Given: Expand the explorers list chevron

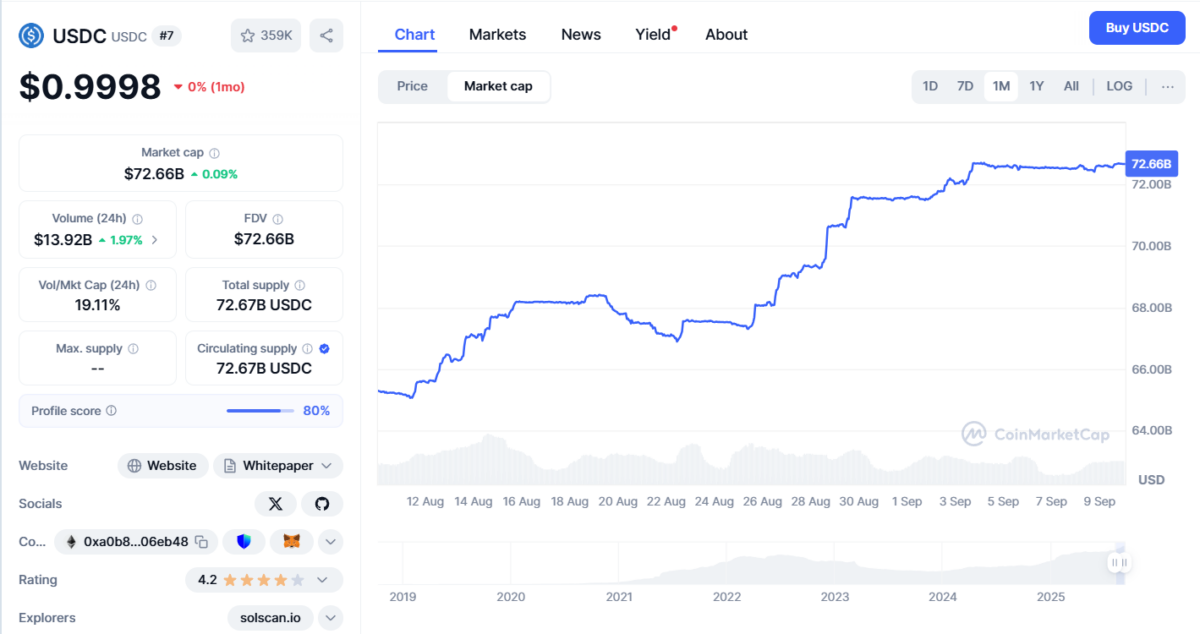Looking at the screenshot, I should click(x=331, y=618).
